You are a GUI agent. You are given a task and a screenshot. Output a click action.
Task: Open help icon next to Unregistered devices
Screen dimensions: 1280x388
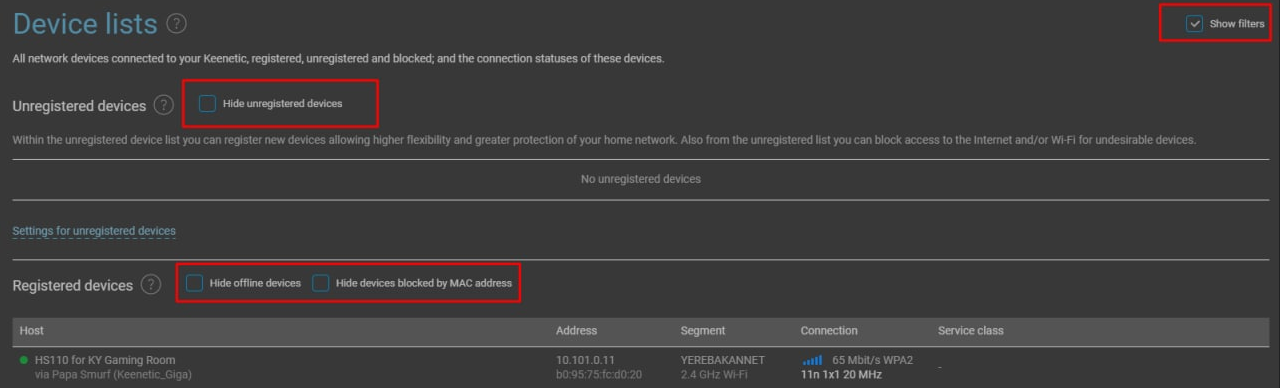pos(164,105)
